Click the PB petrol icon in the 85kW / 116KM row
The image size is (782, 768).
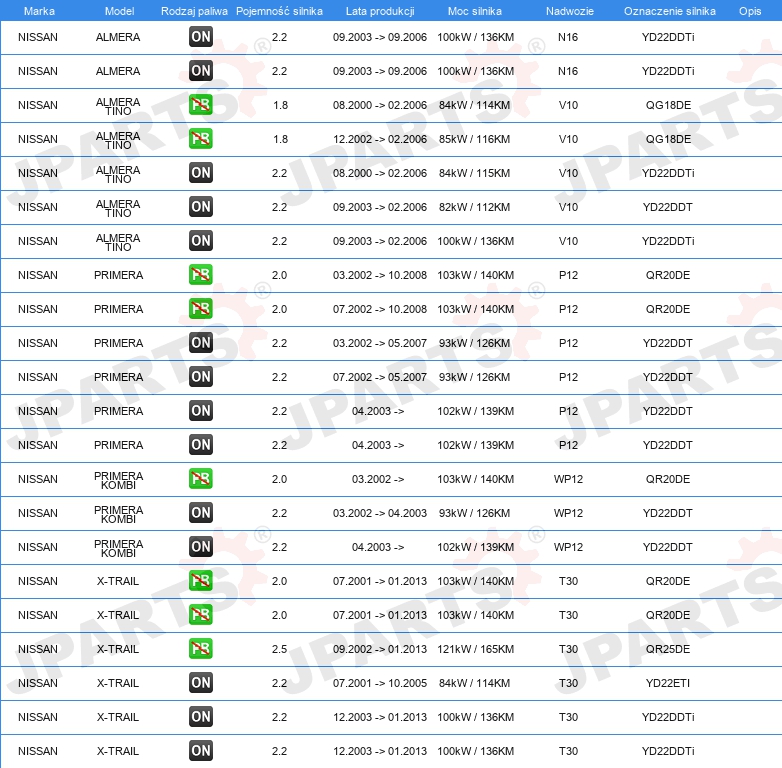200,139
